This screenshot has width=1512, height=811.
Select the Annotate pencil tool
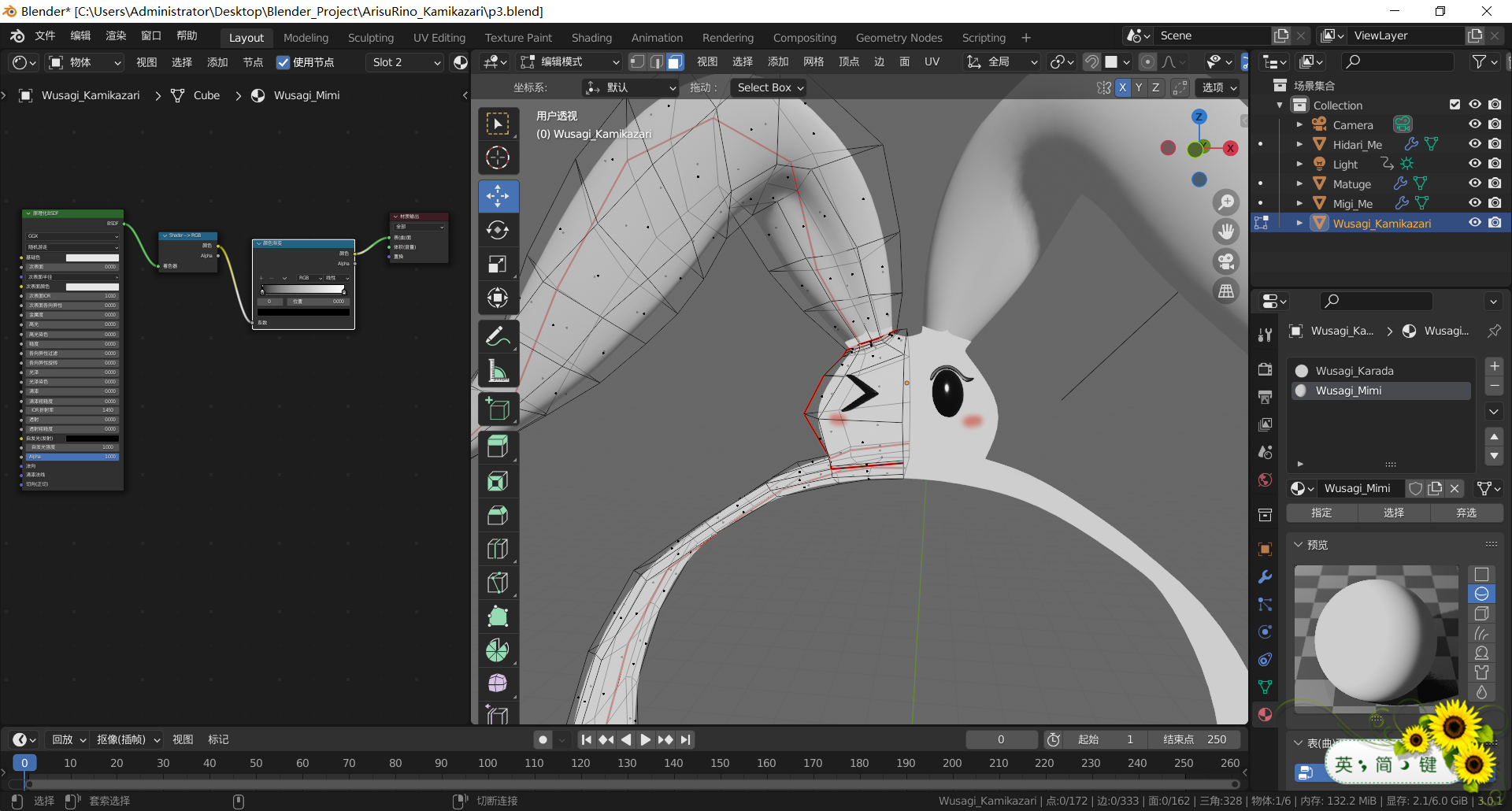[x=498, y=337]
